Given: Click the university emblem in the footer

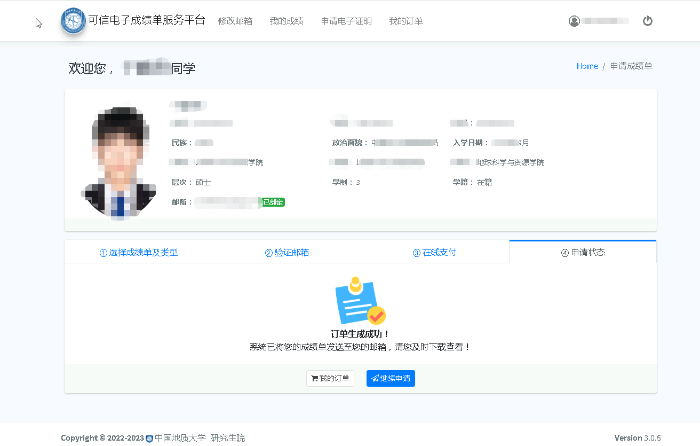Looking at the screenshot, I should click(150, 438).
